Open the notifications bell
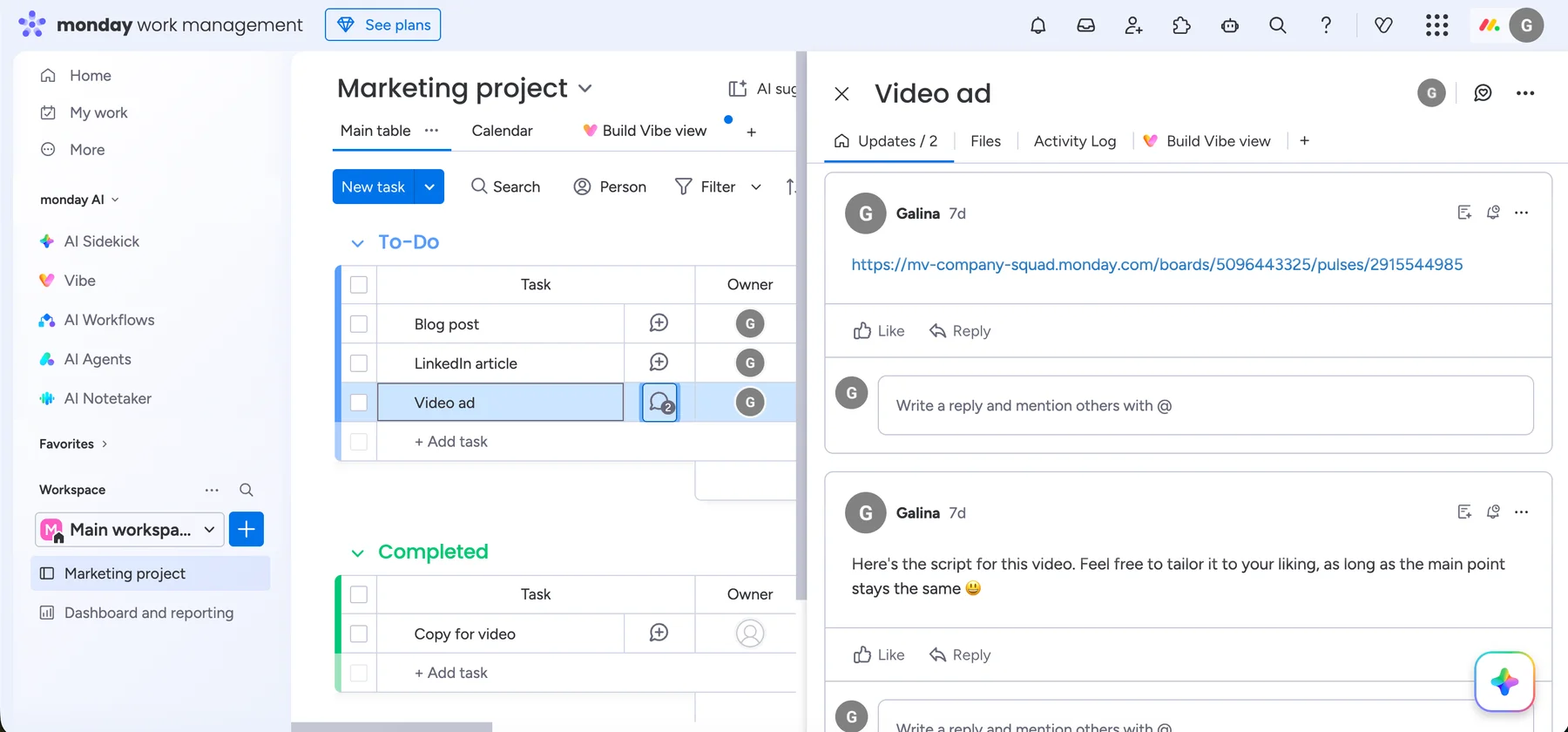 pos(1037,25)
